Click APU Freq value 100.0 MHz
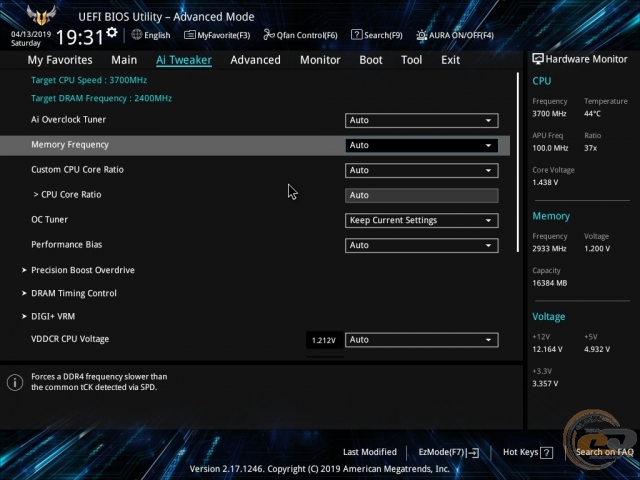This screenshot has height=480, width=640. coord(550,148)
